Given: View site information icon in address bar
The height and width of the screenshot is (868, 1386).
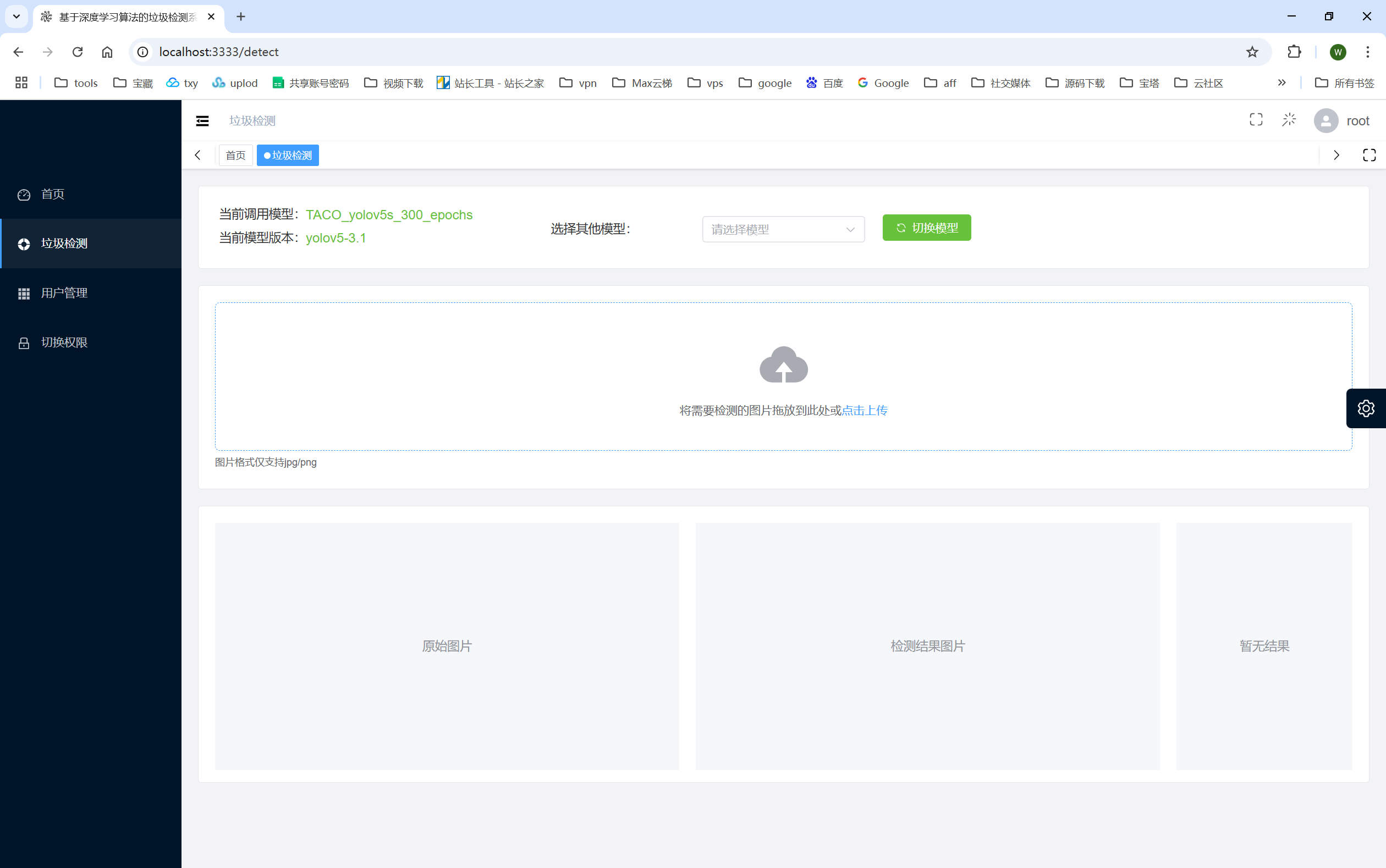Looking at the screenshot, I should (x=143, y=52).
